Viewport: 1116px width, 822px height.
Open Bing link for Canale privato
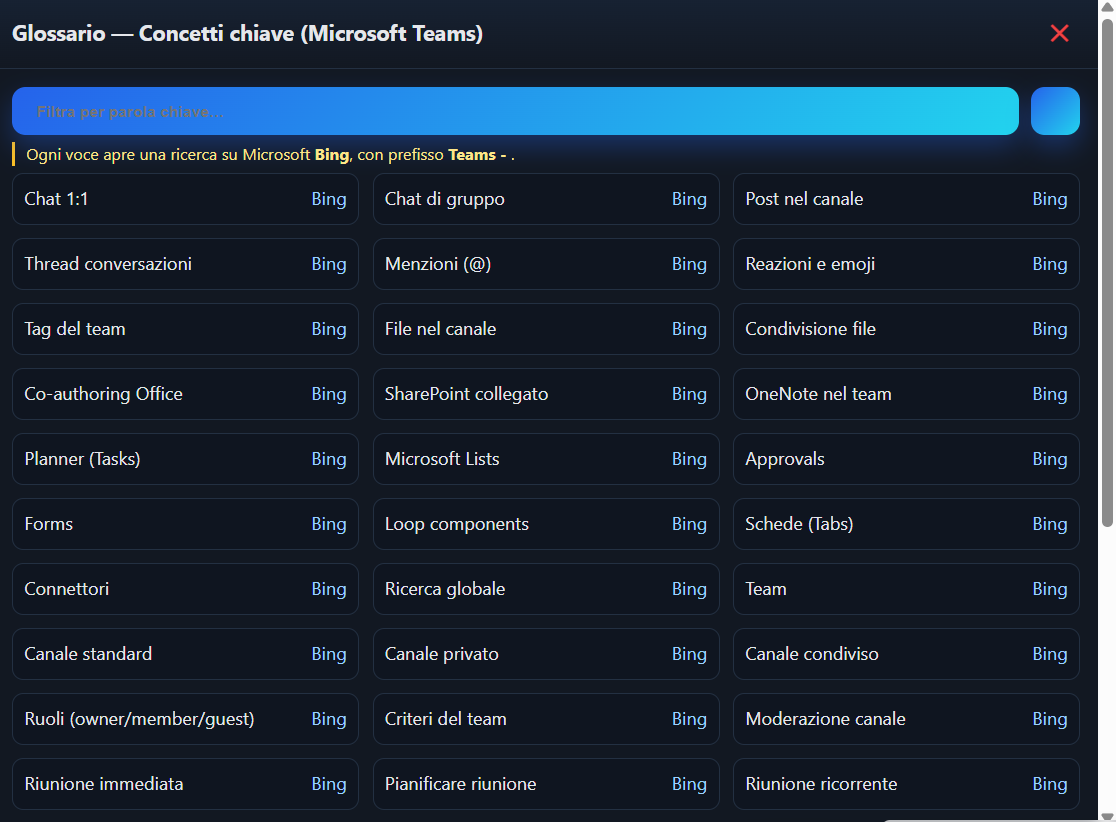click(x=689, y=654)
